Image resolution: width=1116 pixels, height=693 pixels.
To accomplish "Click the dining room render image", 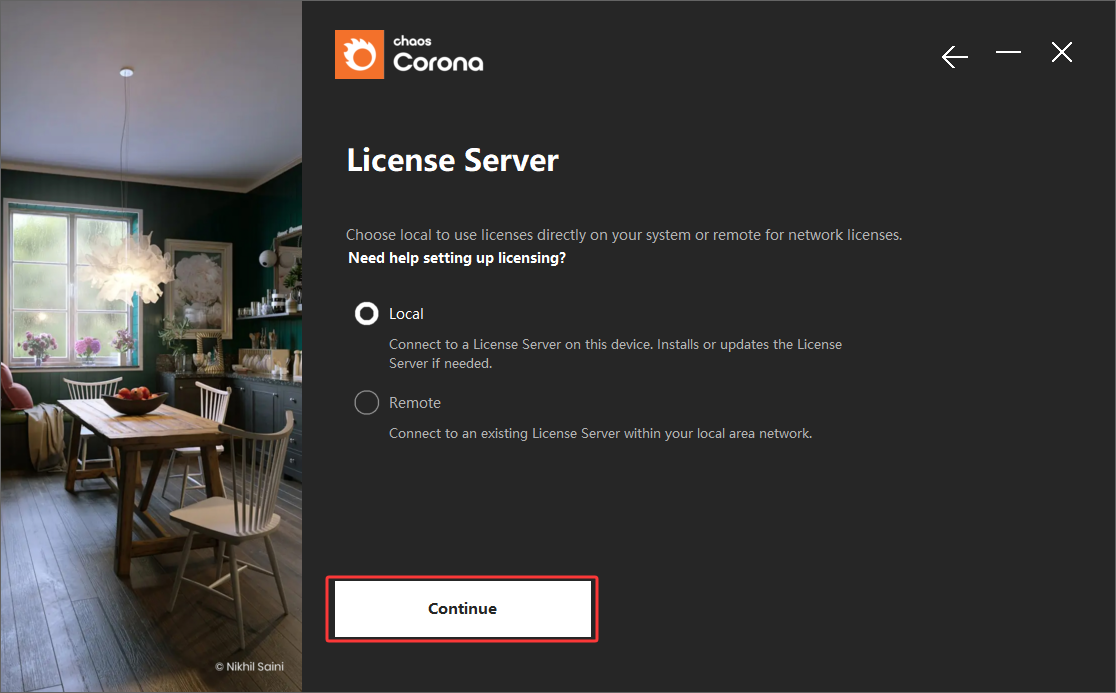I will (x=151, y=346).
